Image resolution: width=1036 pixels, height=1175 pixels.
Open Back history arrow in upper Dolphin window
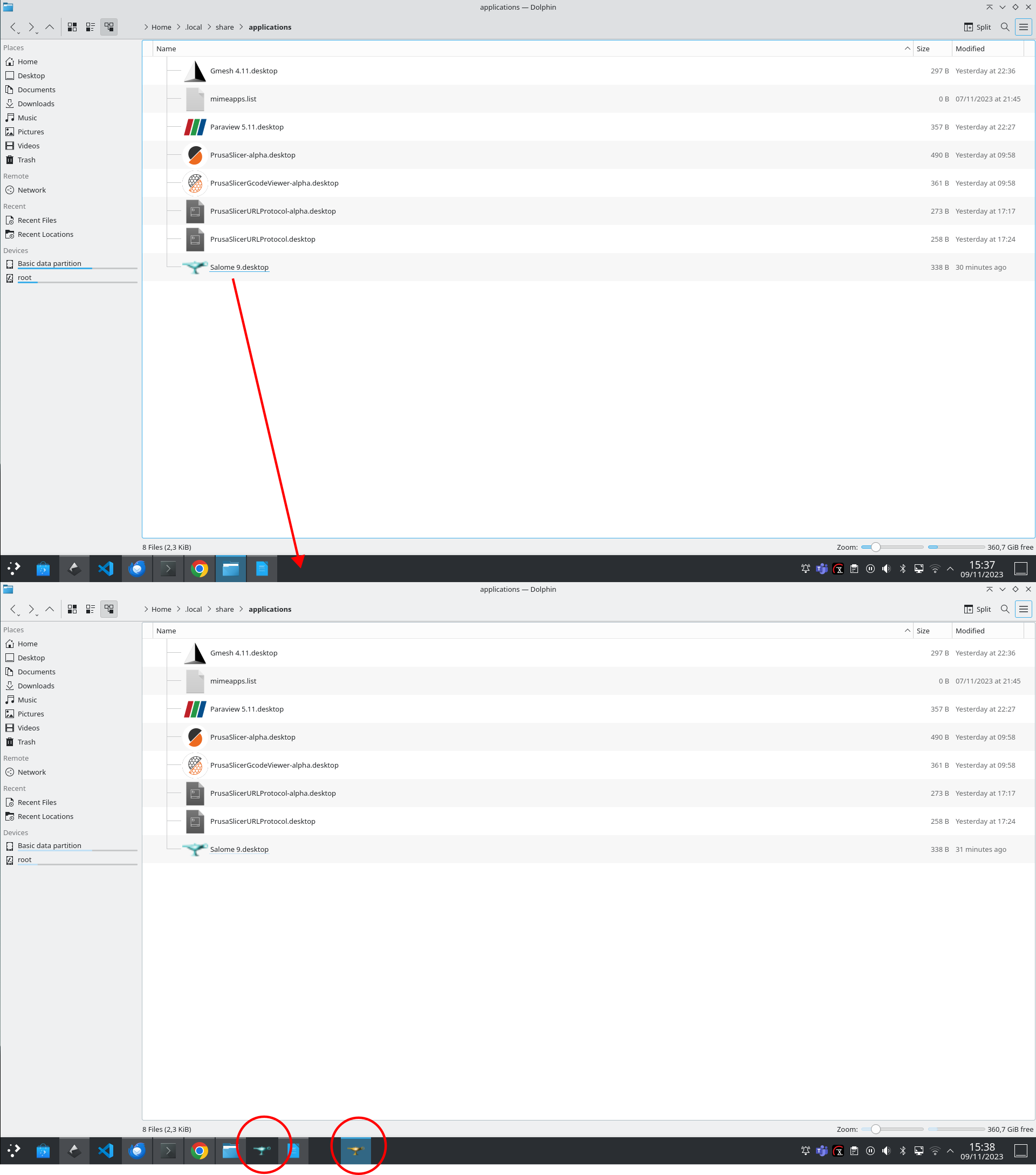click(14, 27)
